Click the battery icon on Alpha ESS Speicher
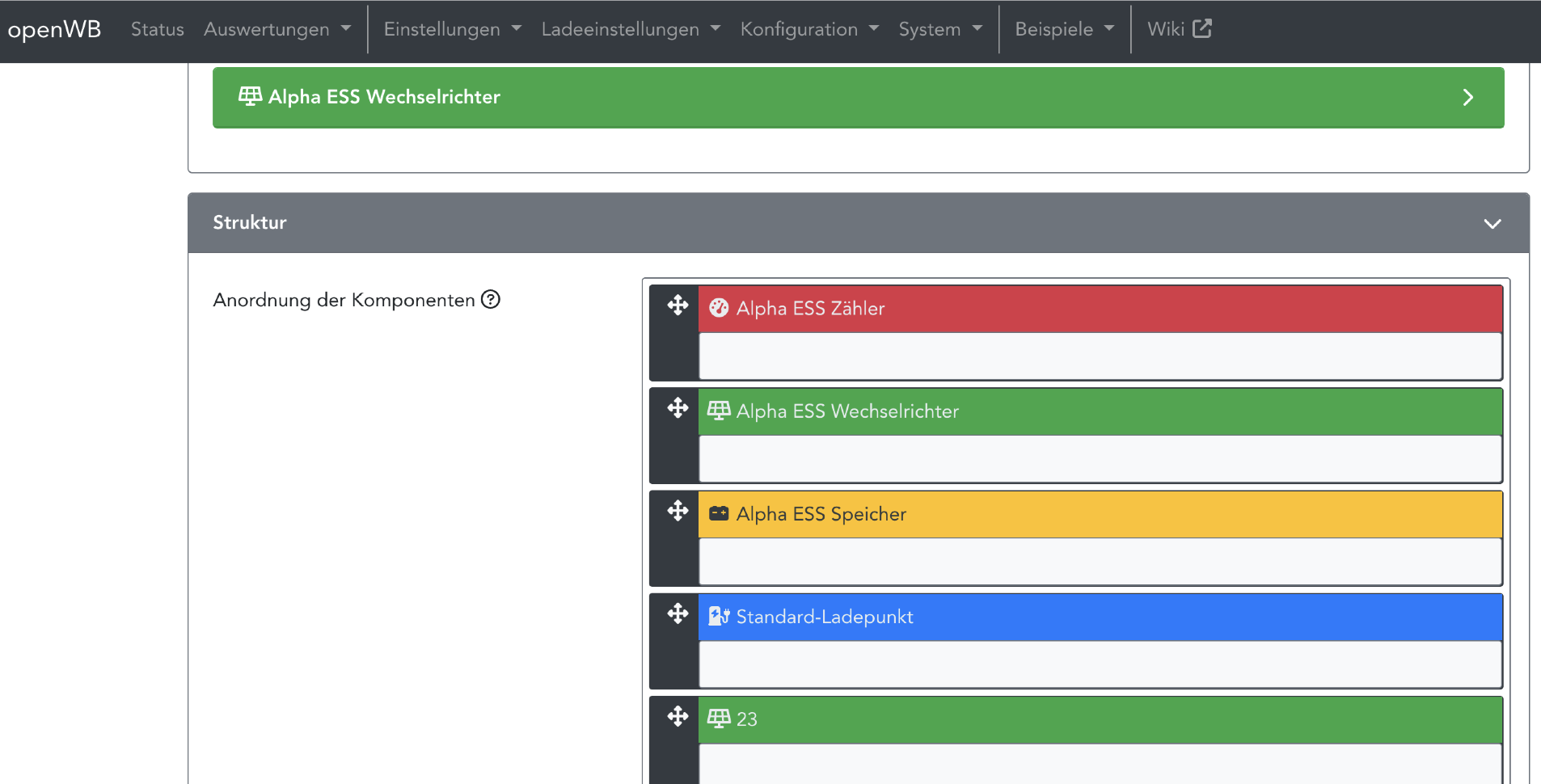1541x784 pixels. pos(719,514)
